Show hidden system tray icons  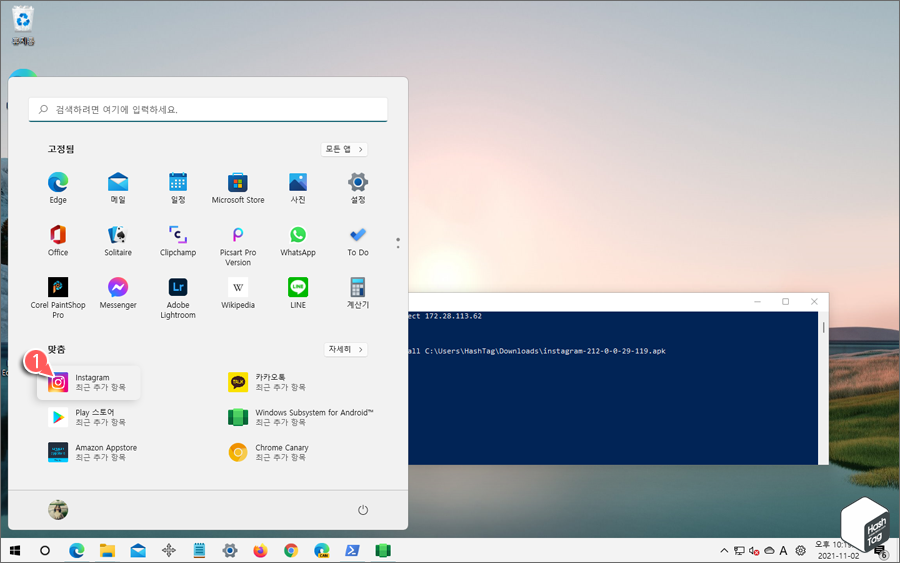pyautogui.click(x=724, y=551)
